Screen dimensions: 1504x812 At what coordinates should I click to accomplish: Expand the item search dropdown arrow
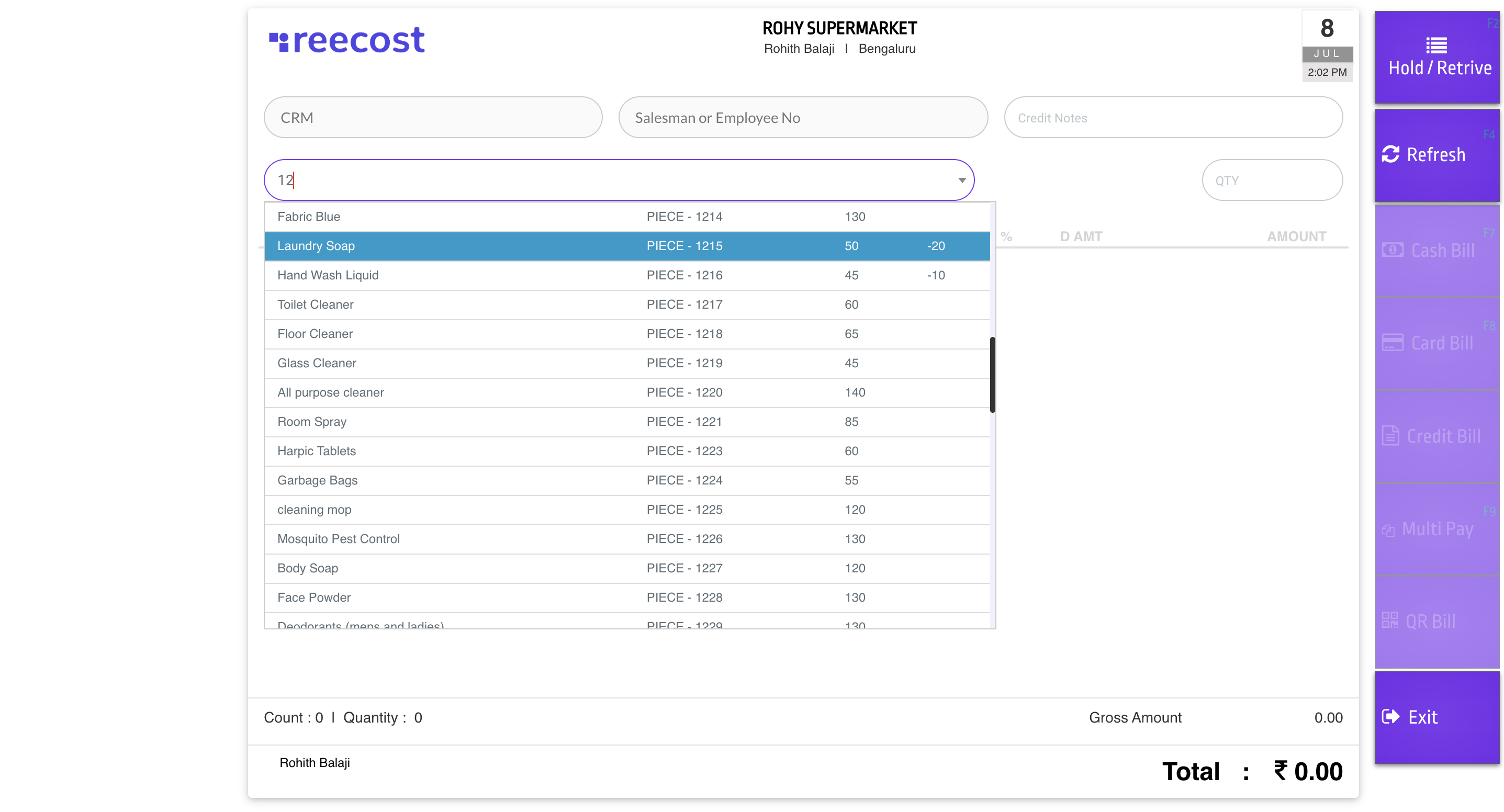tap(962, 180)
